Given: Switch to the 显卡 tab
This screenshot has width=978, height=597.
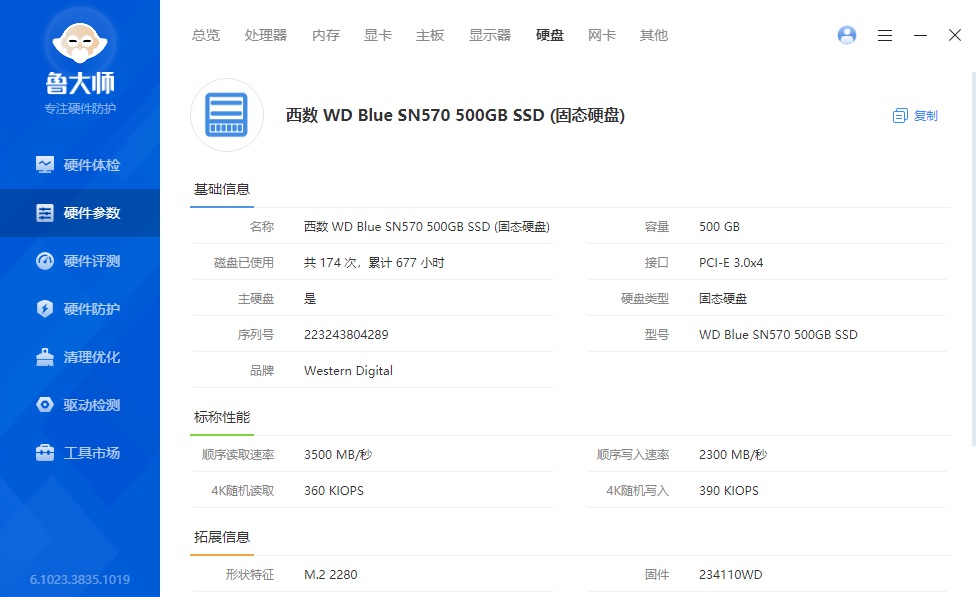Looking at the screenshot, I should [x=378, y=36].
